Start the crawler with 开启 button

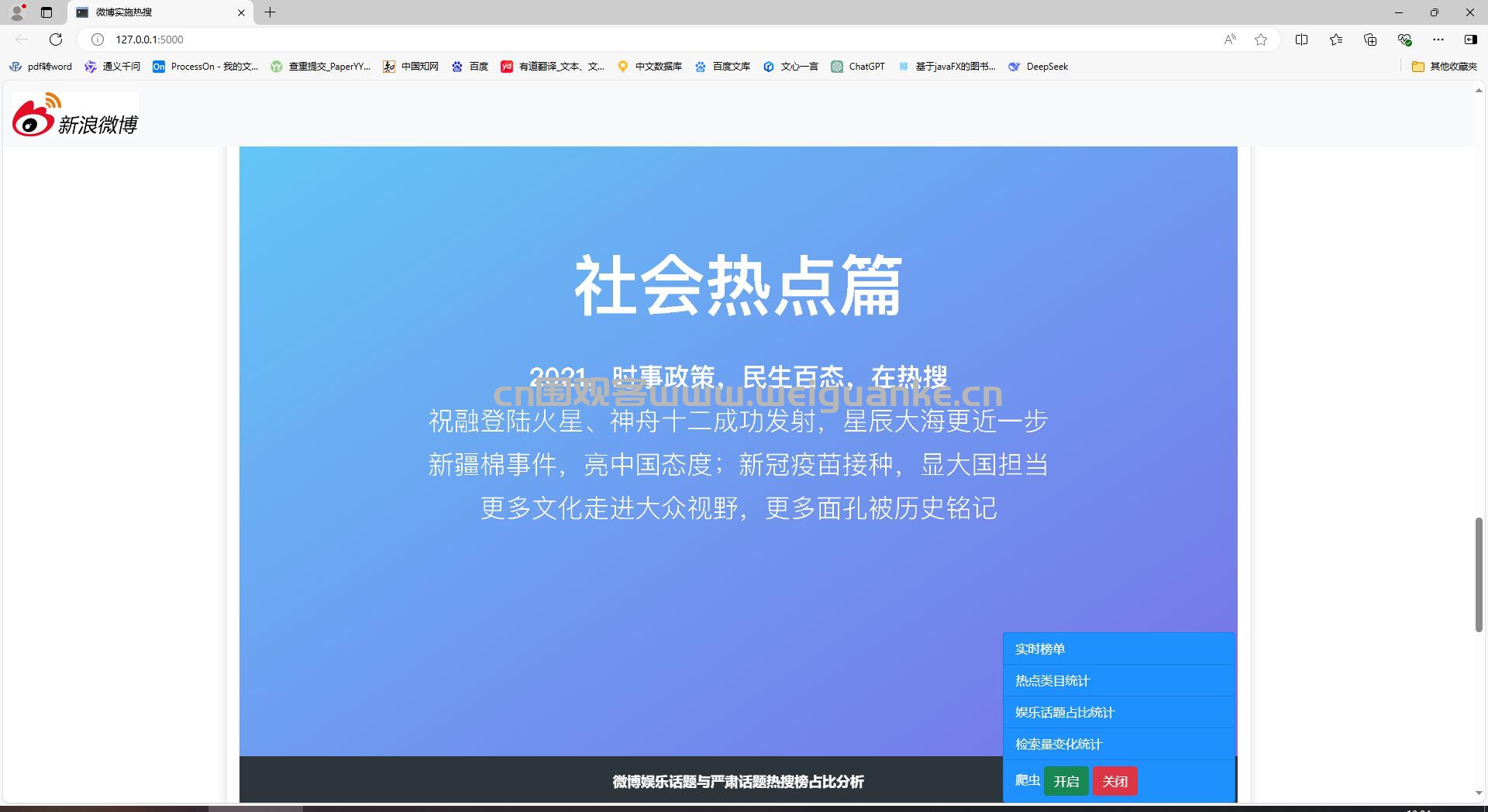1066,781
